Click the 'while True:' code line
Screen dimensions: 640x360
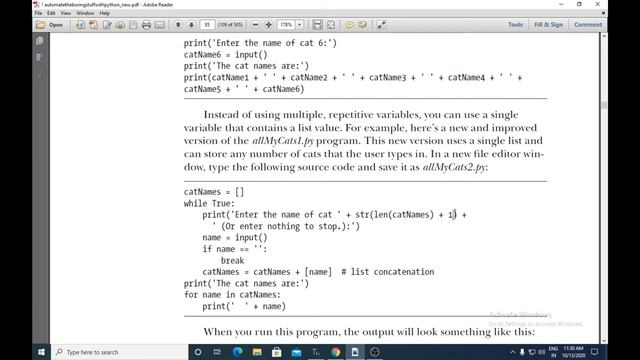(209, 203)
